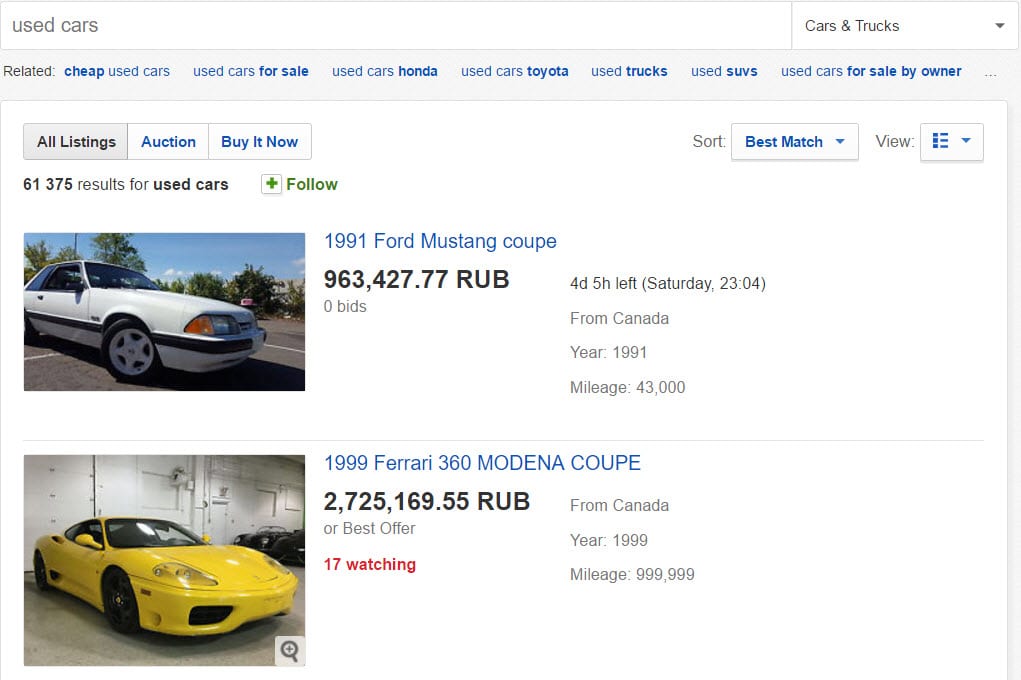Click the list view icon
This screenshot has height=680, width=1021.
940,141
